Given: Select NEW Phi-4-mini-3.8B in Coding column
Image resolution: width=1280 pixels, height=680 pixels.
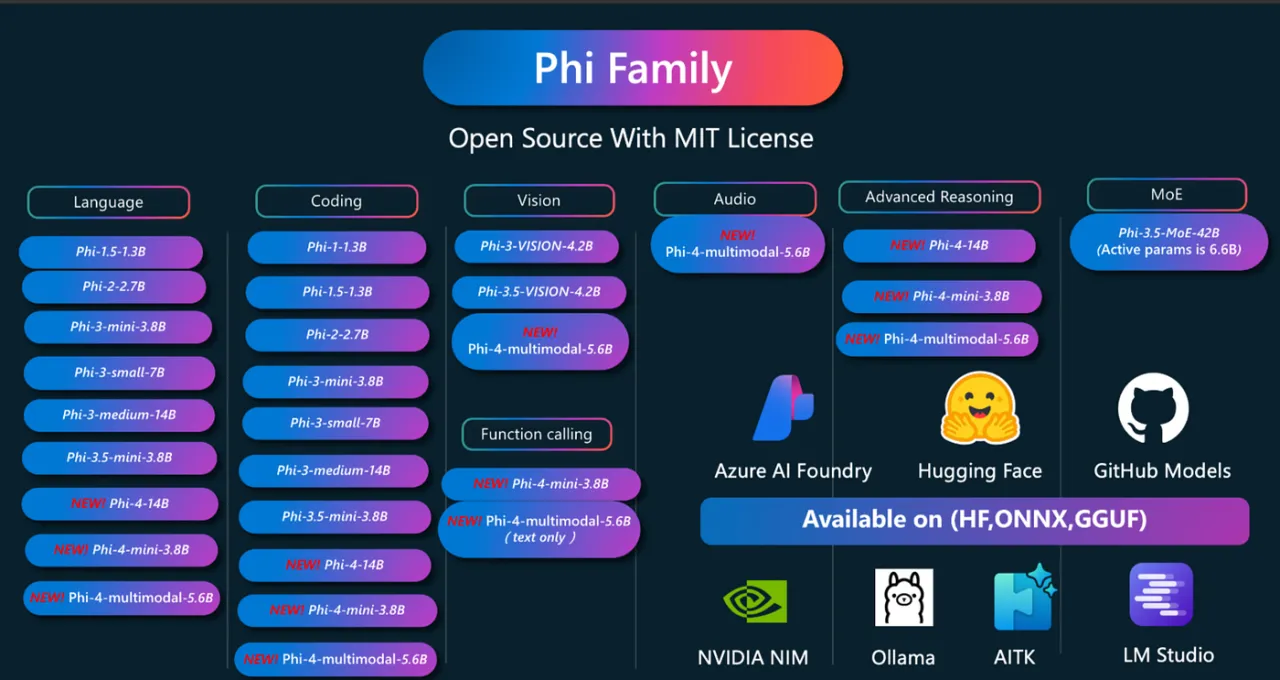Looking at the screenshot, I should coord(337,610).
